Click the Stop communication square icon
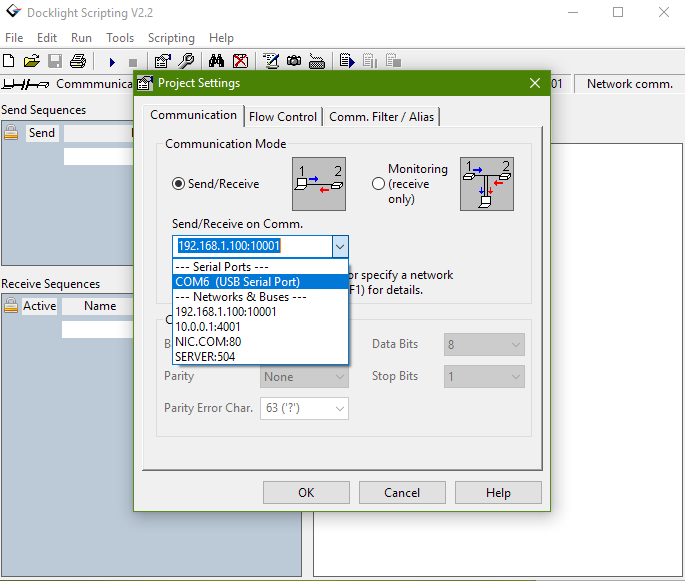This screenshot has height=581, width=685. 133,62
